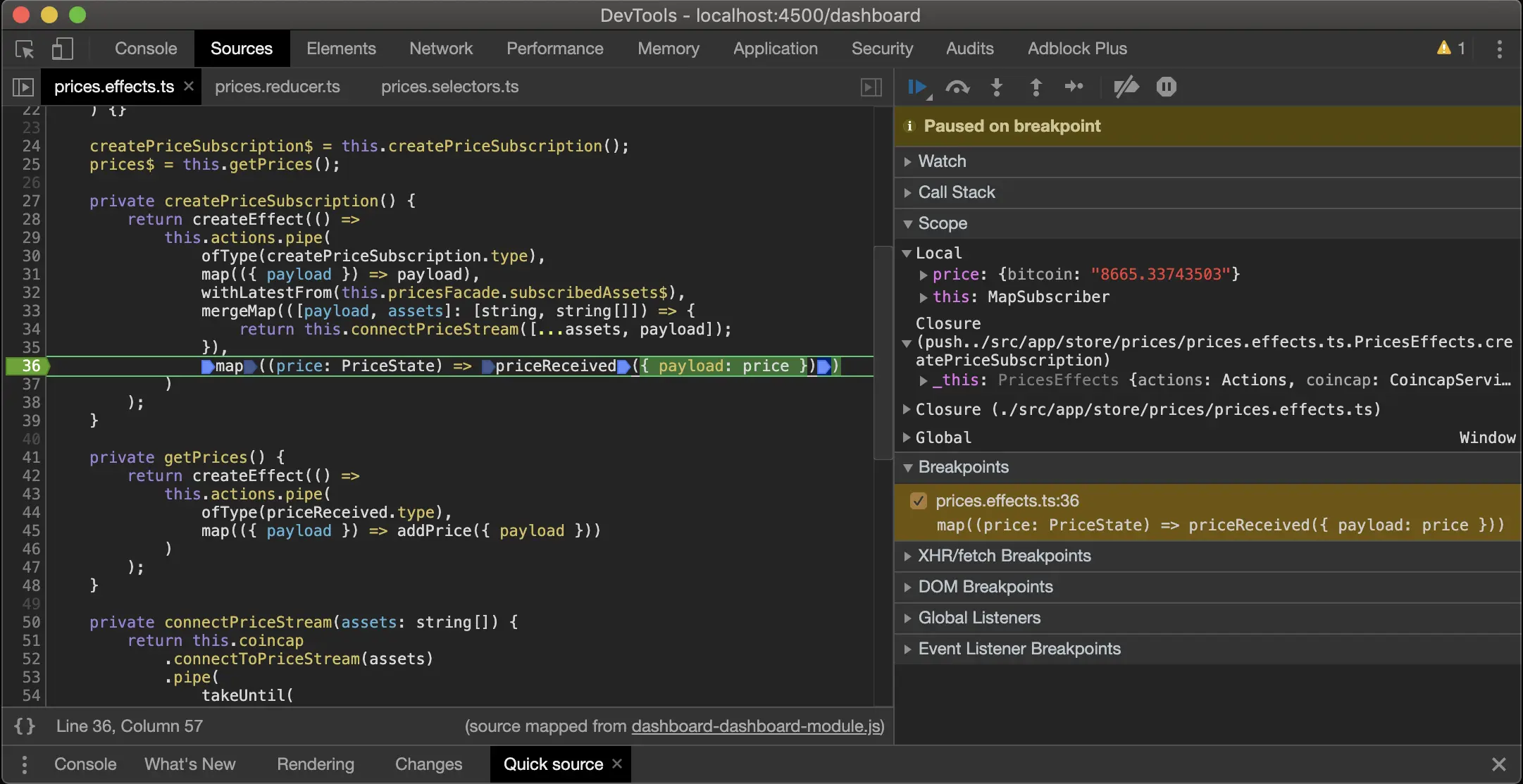
Task: Step into next function call
Action: click(x=997, y=87)
